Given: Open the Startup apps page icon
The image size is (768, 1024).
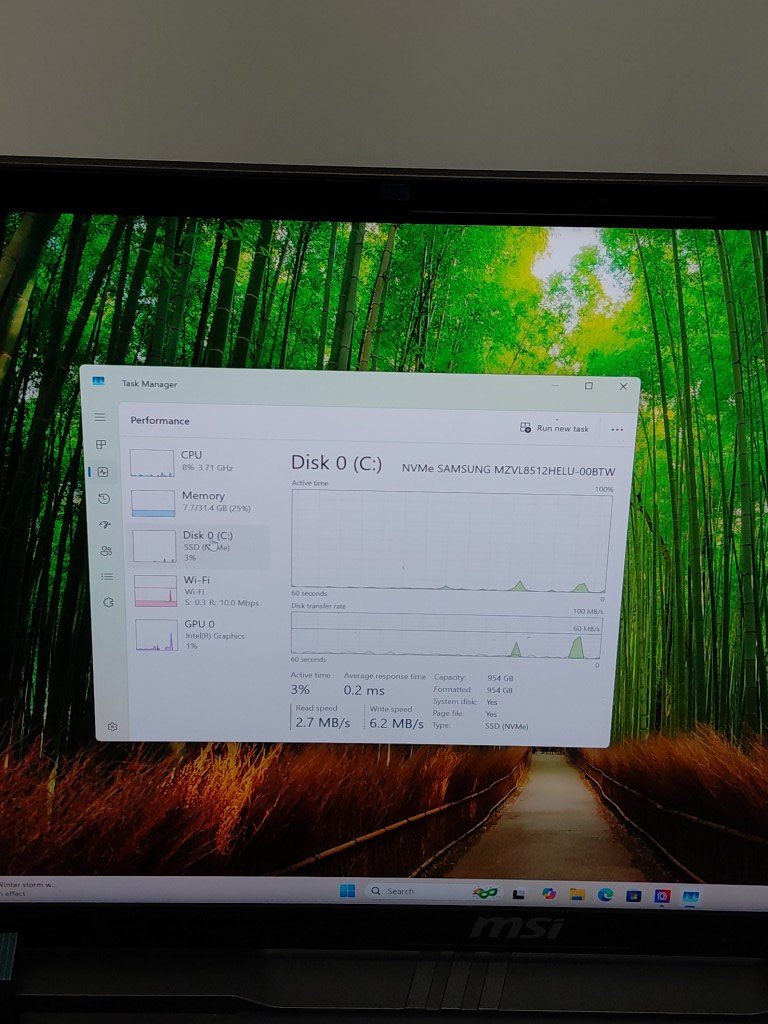Looking at the screenshot, I should (x=105, y=524).
